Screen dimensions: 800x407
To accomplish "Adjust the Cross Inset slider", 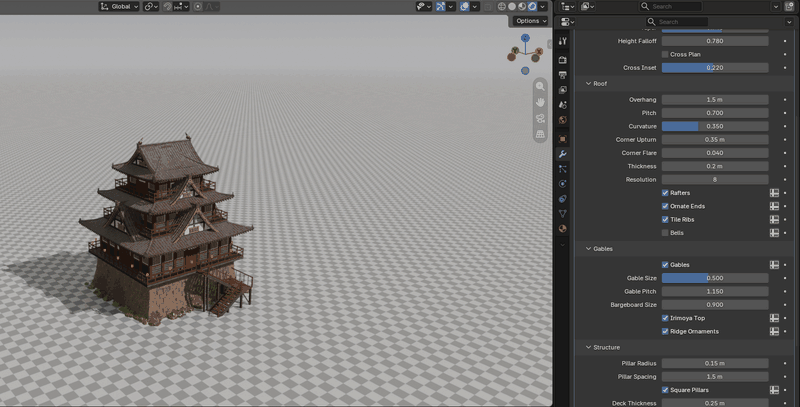I will tap(715, 67).
